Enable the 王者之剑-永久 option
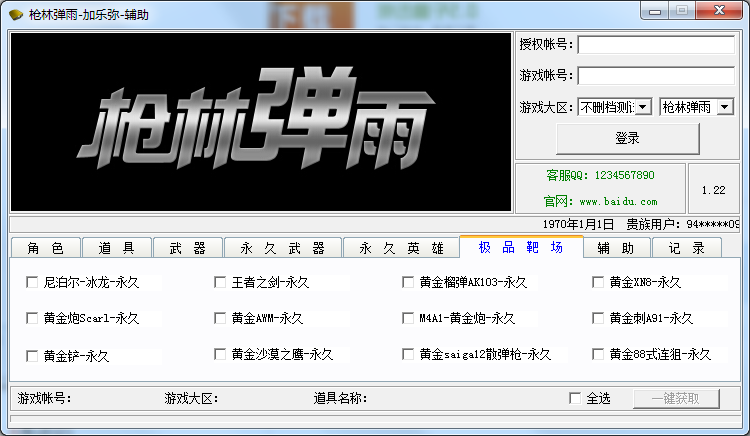This screenshot has width=750, height=436. tap(220, 283)
